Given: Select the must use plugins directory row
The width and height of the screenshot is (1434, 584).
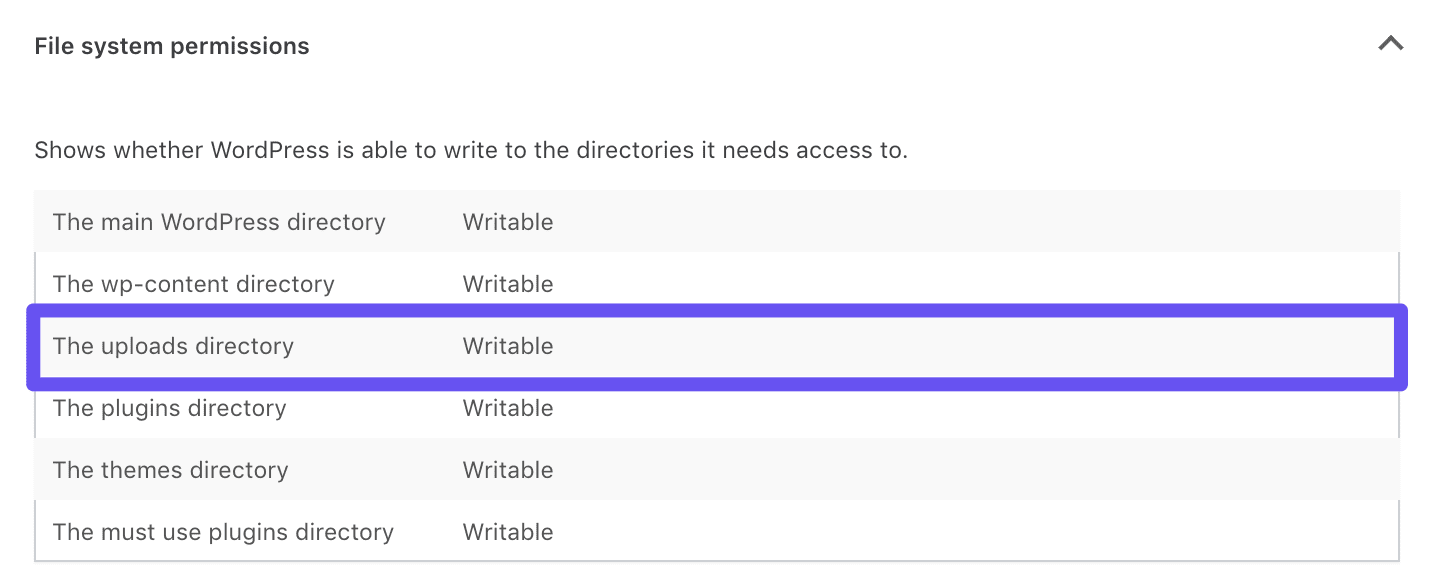Looking at the screenshot, I should coord(700,531).
